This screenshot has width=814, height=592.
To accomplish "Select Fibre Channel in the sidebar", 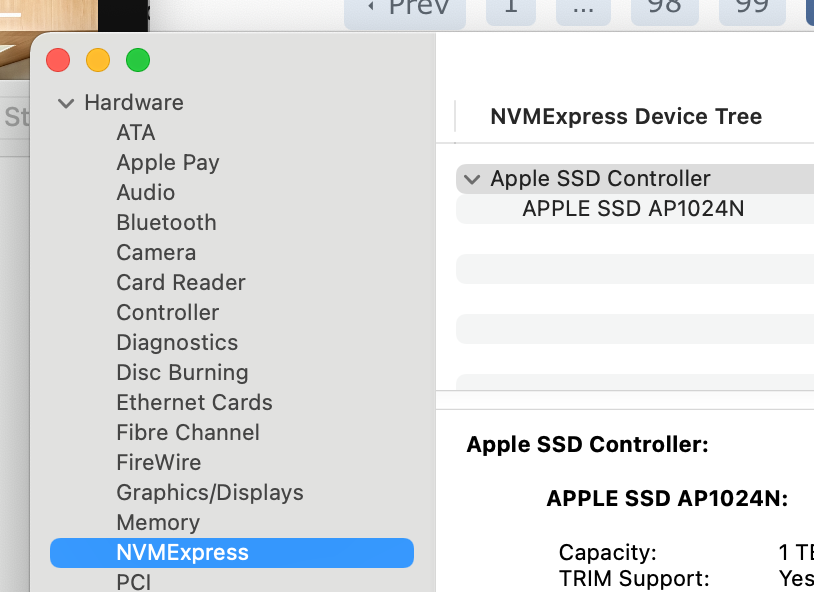I will pos(188,433).
